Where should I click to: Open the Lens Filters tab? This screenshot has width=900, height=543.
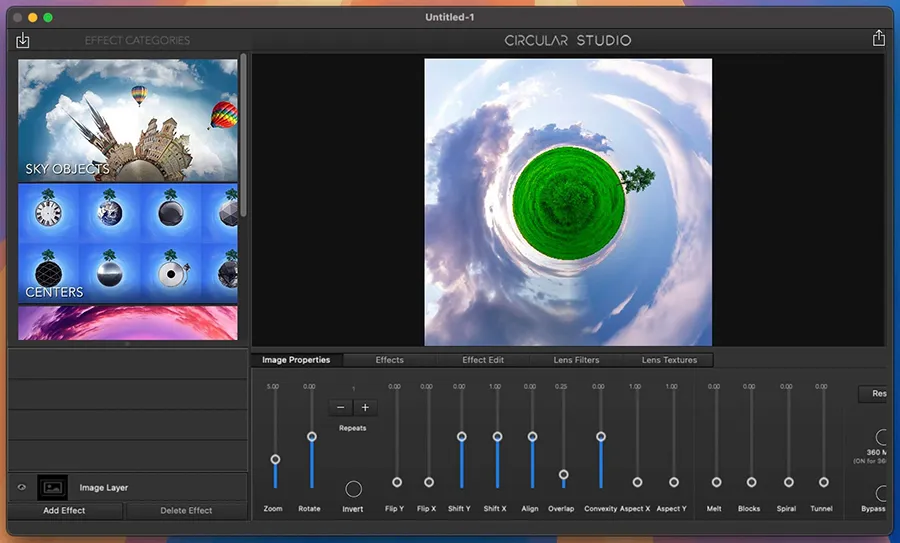[x=576, y=360]
